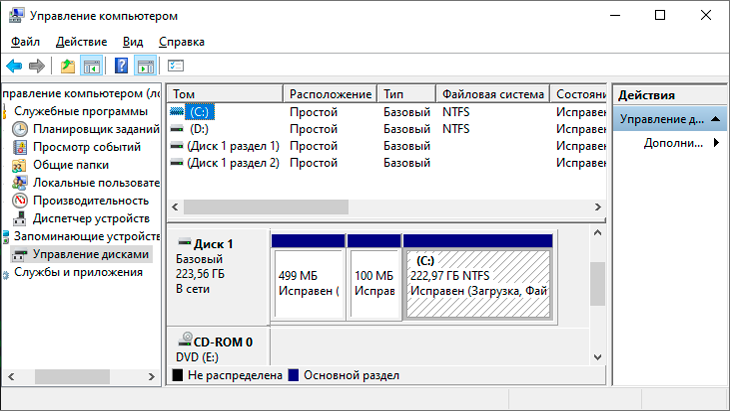
Task: Click the Event Viewer icon
Action: point(20,147)
